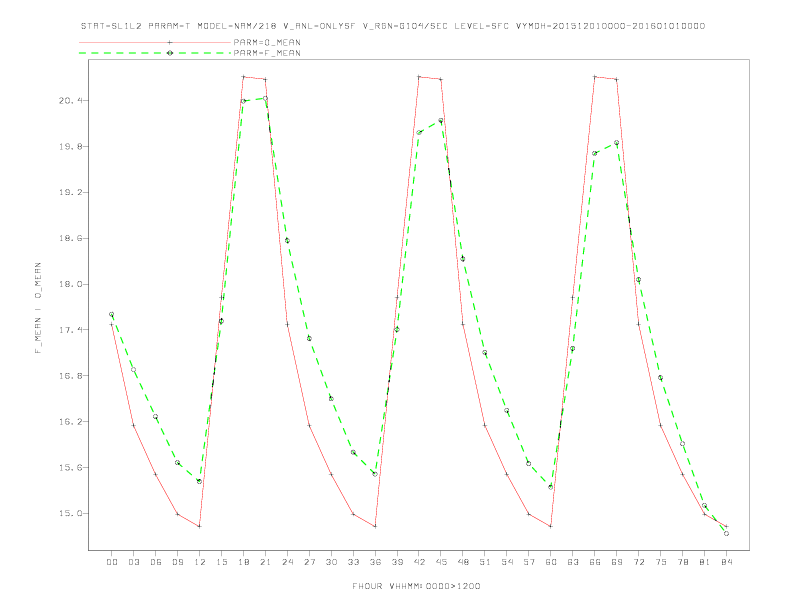Click x-axis tick label 81

click(705, 562)
